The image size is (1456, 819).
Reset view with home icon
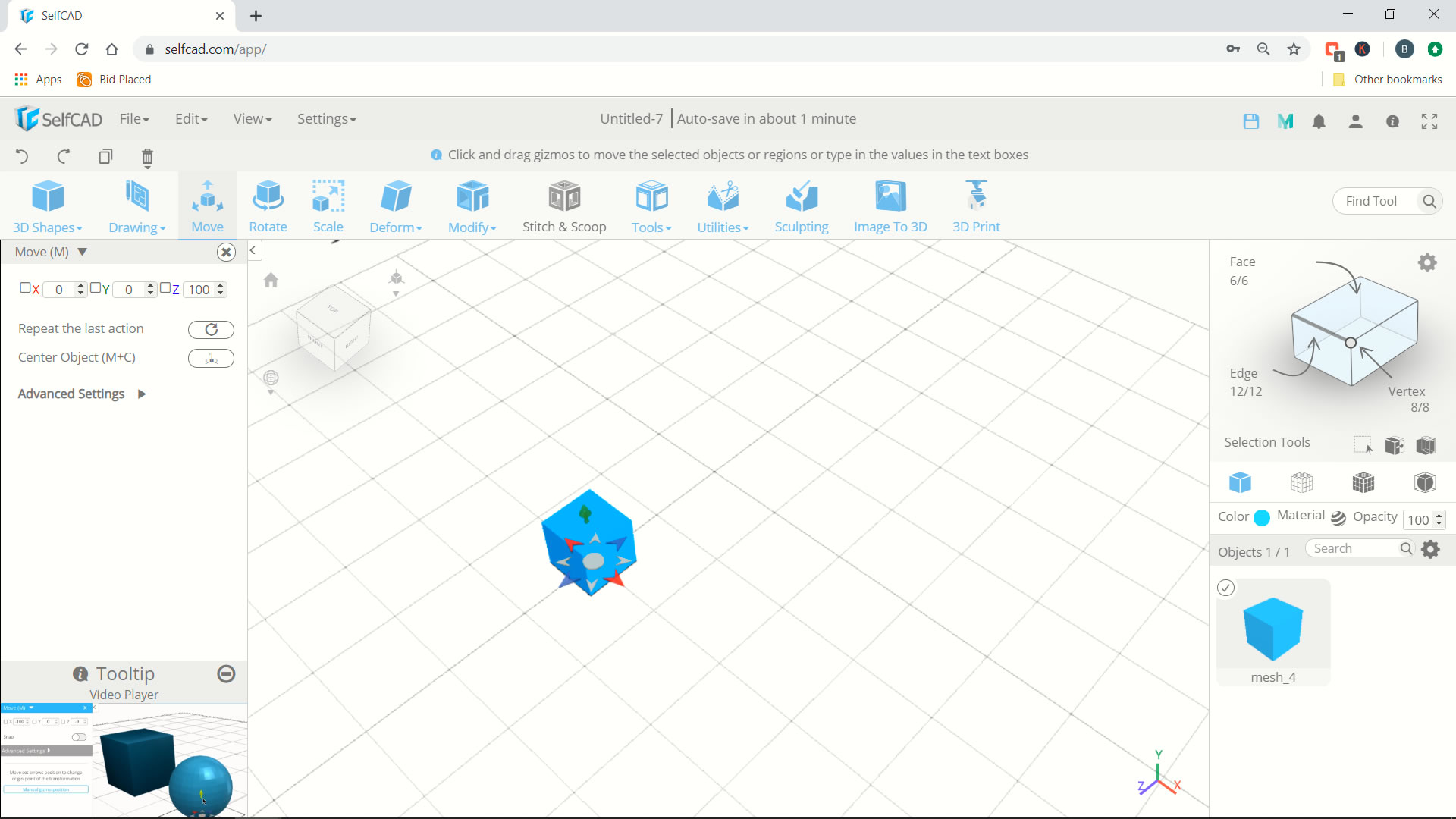coord(271,280)
